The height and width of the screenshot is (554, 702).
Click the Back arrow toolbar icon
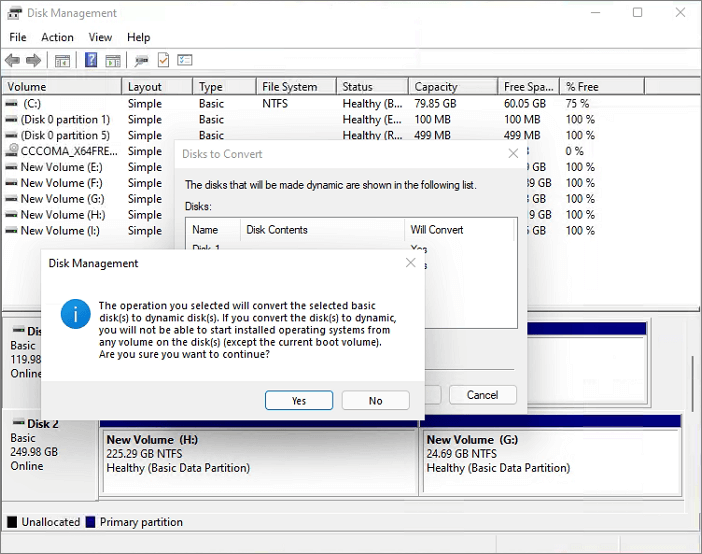pyautogui.click(x=13, y=61)
